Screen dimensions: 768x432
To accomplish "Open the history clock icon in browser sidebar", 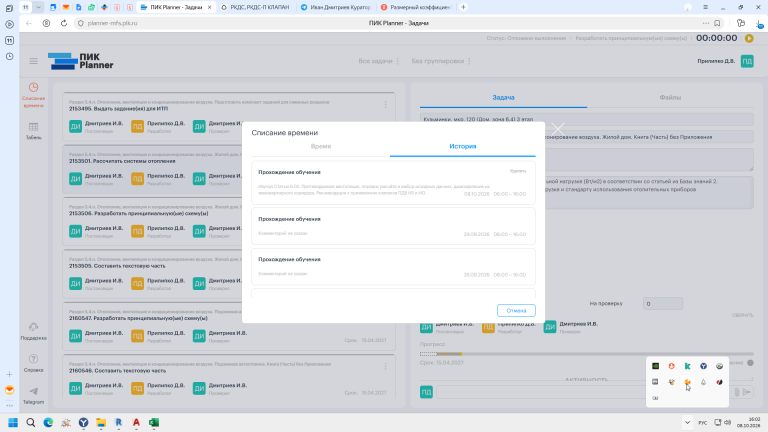I will tap(9, 56).
